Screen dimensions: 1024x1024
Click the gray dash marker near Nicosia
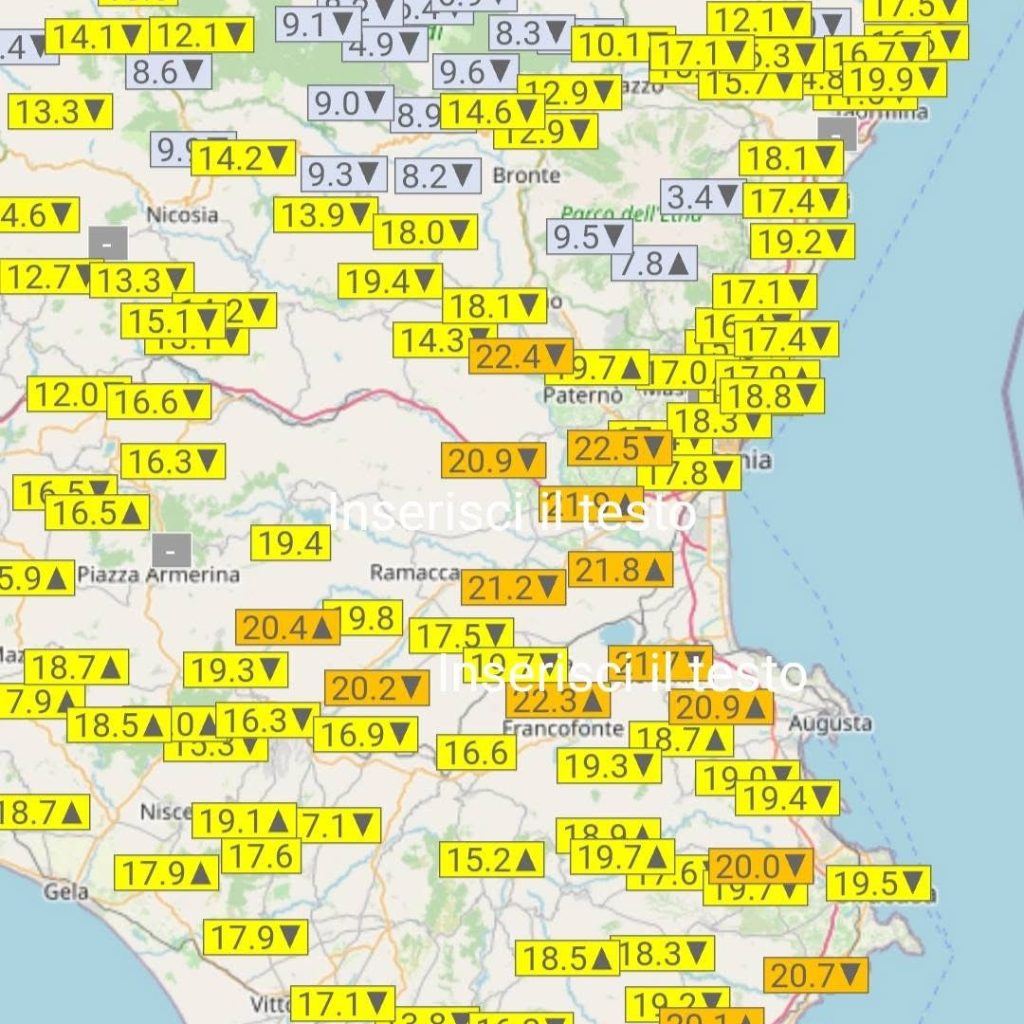click(108, 243)
